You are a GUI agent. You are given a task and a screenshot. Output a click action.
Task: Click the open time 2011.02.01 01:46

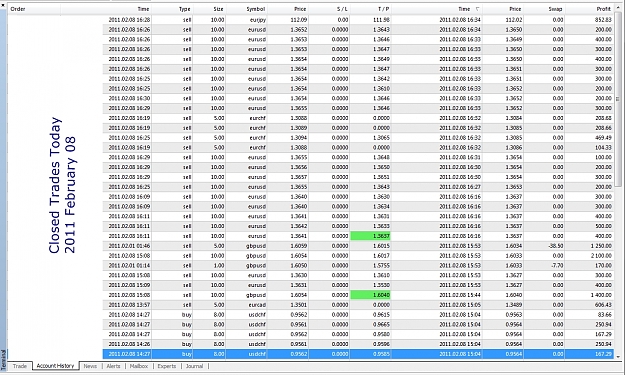pos(129,246)
